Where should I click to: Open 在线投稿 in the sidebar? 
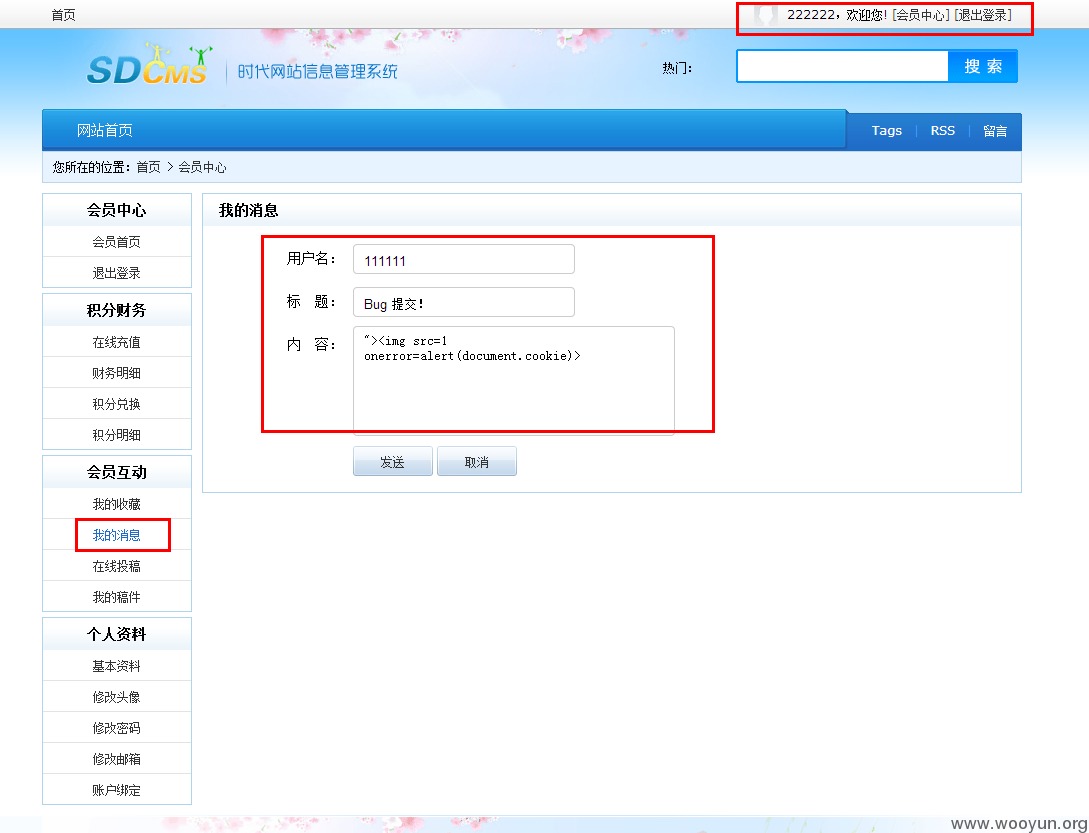click(117, 565)
